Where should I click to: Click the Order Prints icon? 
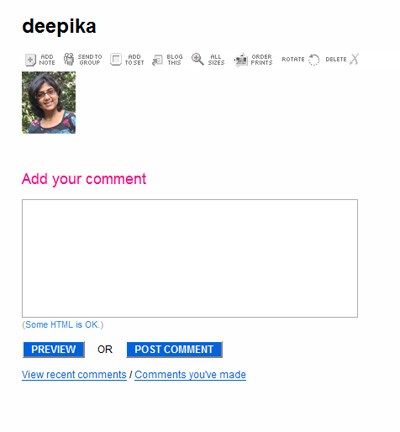coord(241,60)
